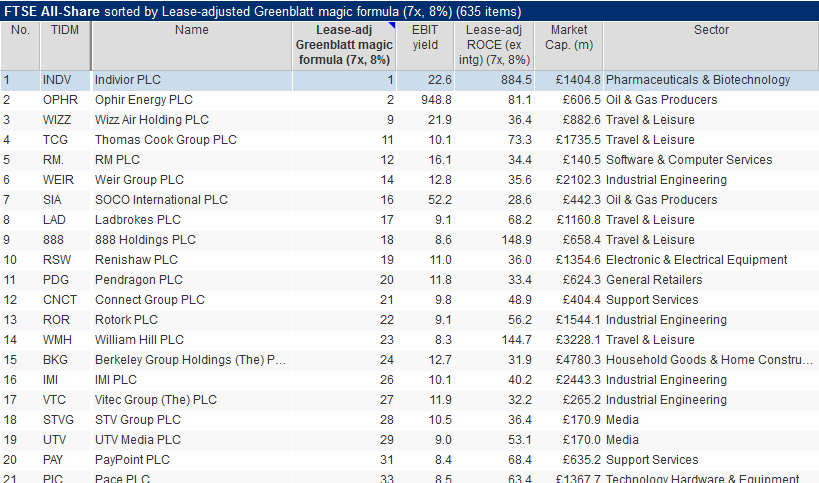
Task: Click Lease-adj Greenblatt magic formula column header
Action: [x=344, y=45]
